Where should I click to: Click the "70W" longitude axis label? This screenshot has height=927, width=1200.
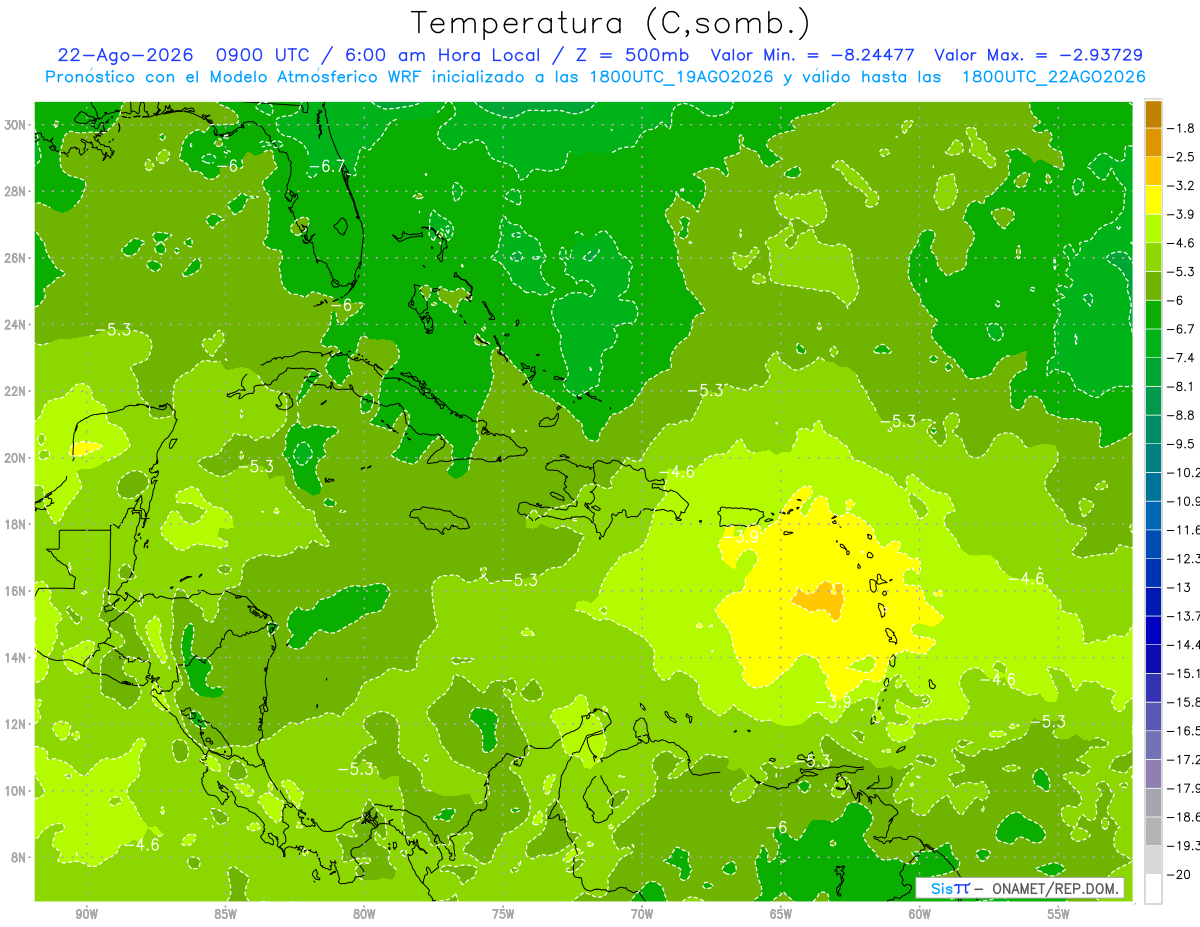coord(642,914)
